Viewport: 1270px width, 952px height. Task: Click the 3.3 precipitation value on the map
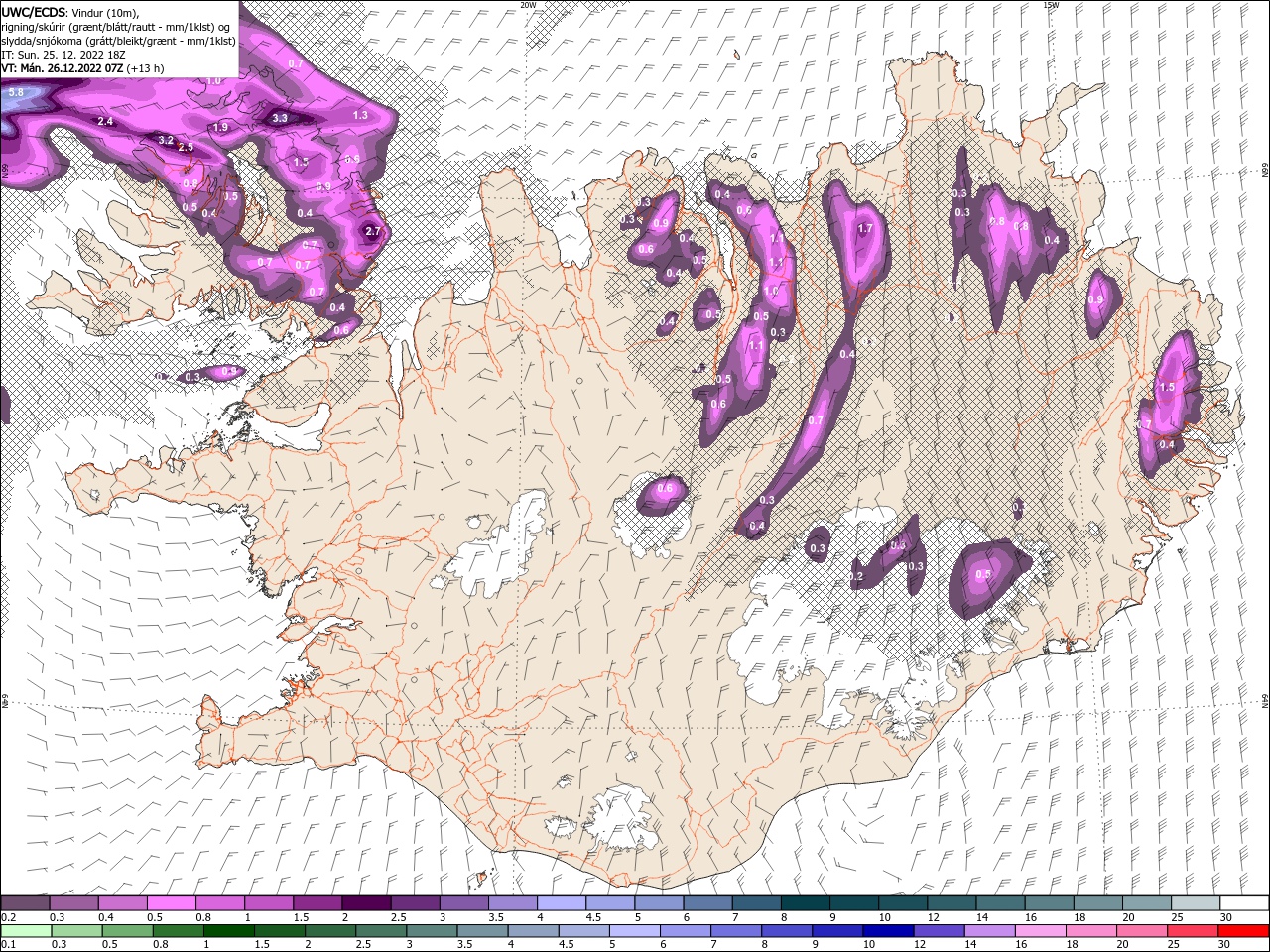pos(280,118)
